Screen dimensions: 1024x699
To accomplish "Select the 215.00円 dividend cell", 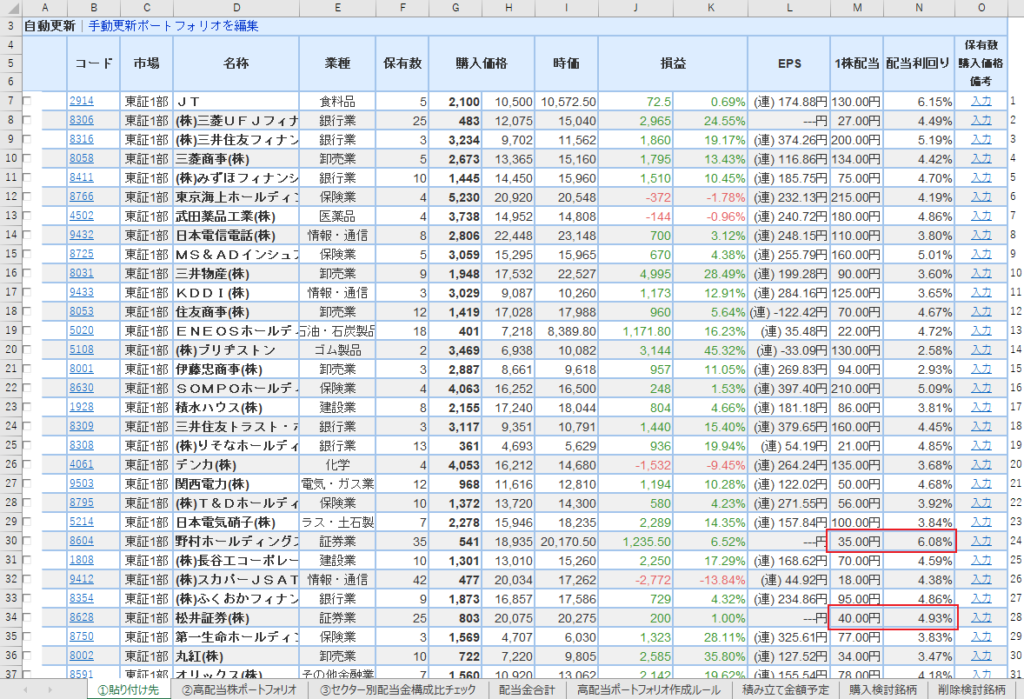I will click(x=857, y=197).
